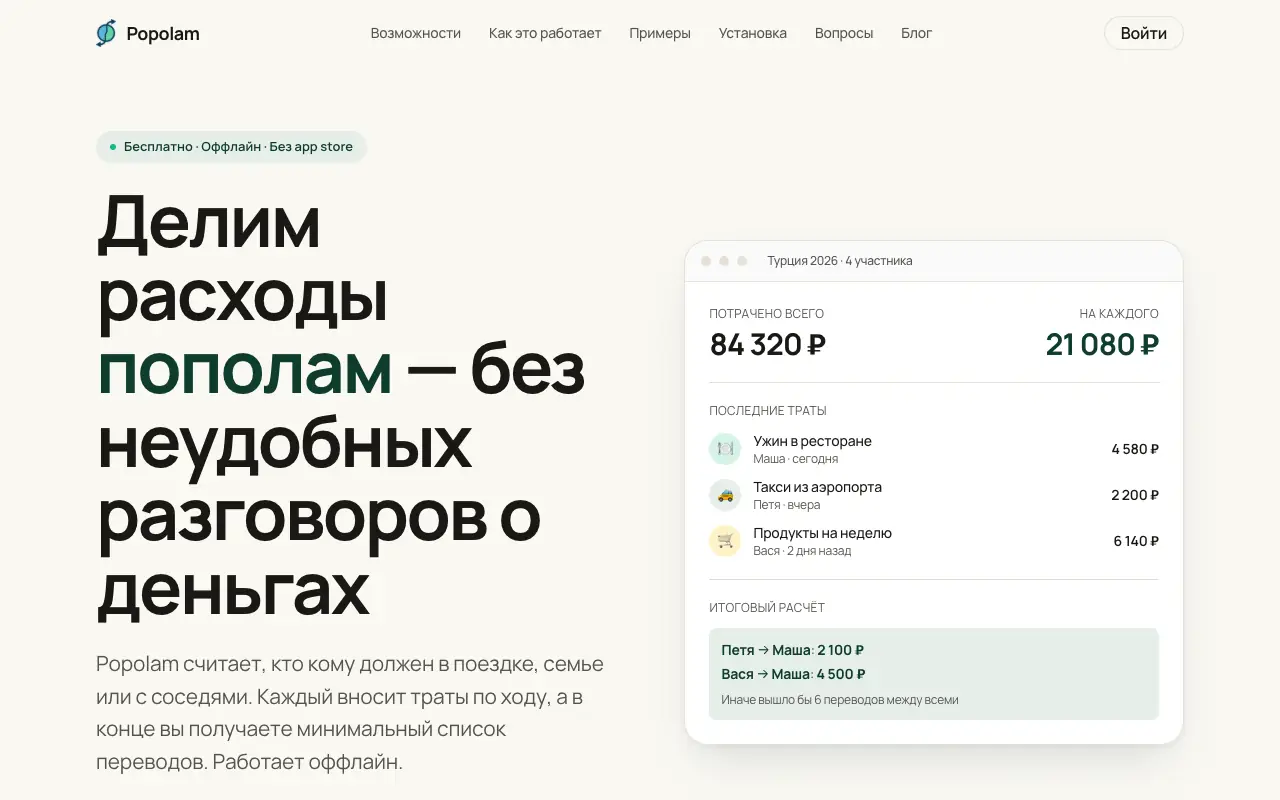Click the total spent 84 320 ₽
The width and height of the screenshot is (1280, 800).
[x=768, y=345]
